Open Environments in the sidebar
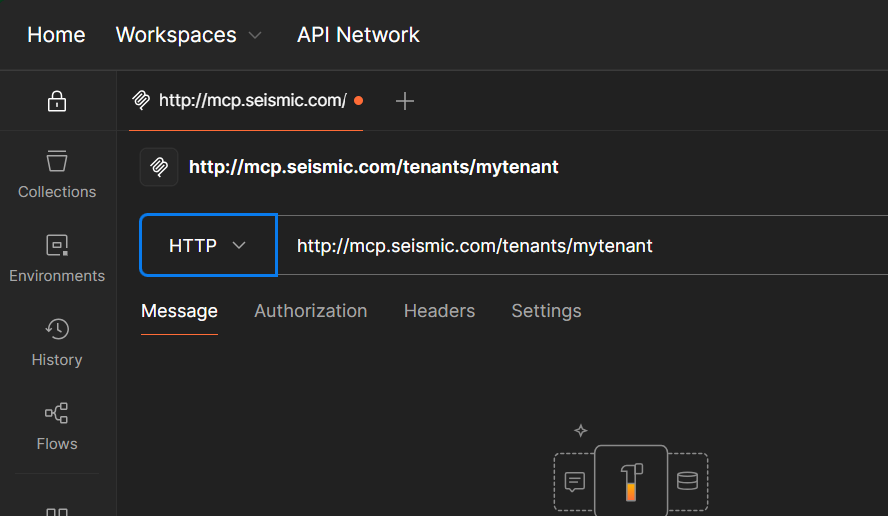The width and height of the screenshot is (888, 516). [x=57, y=259]
